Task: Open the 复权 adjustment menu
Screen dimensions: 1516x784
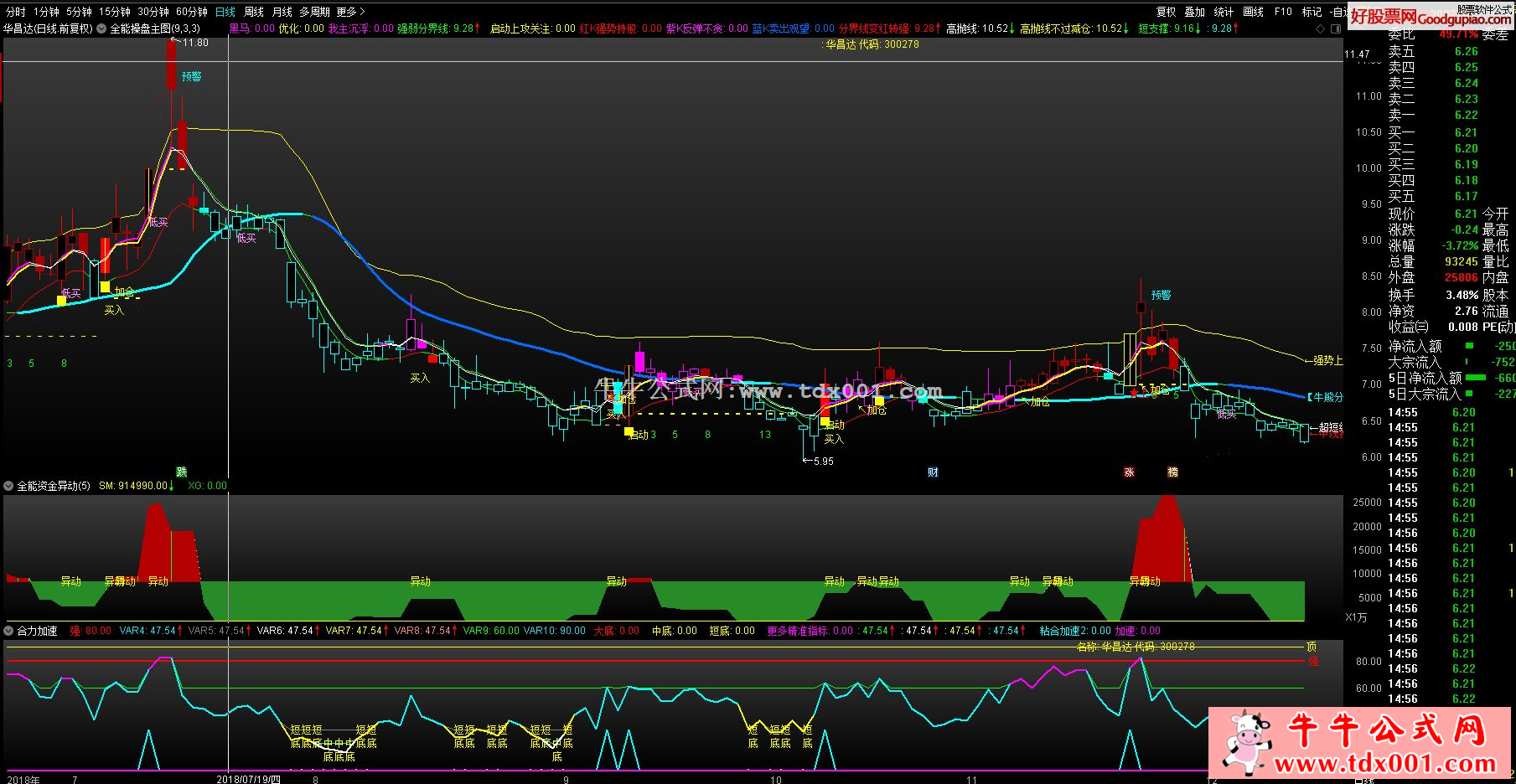Action: [x=1166, y=12]
